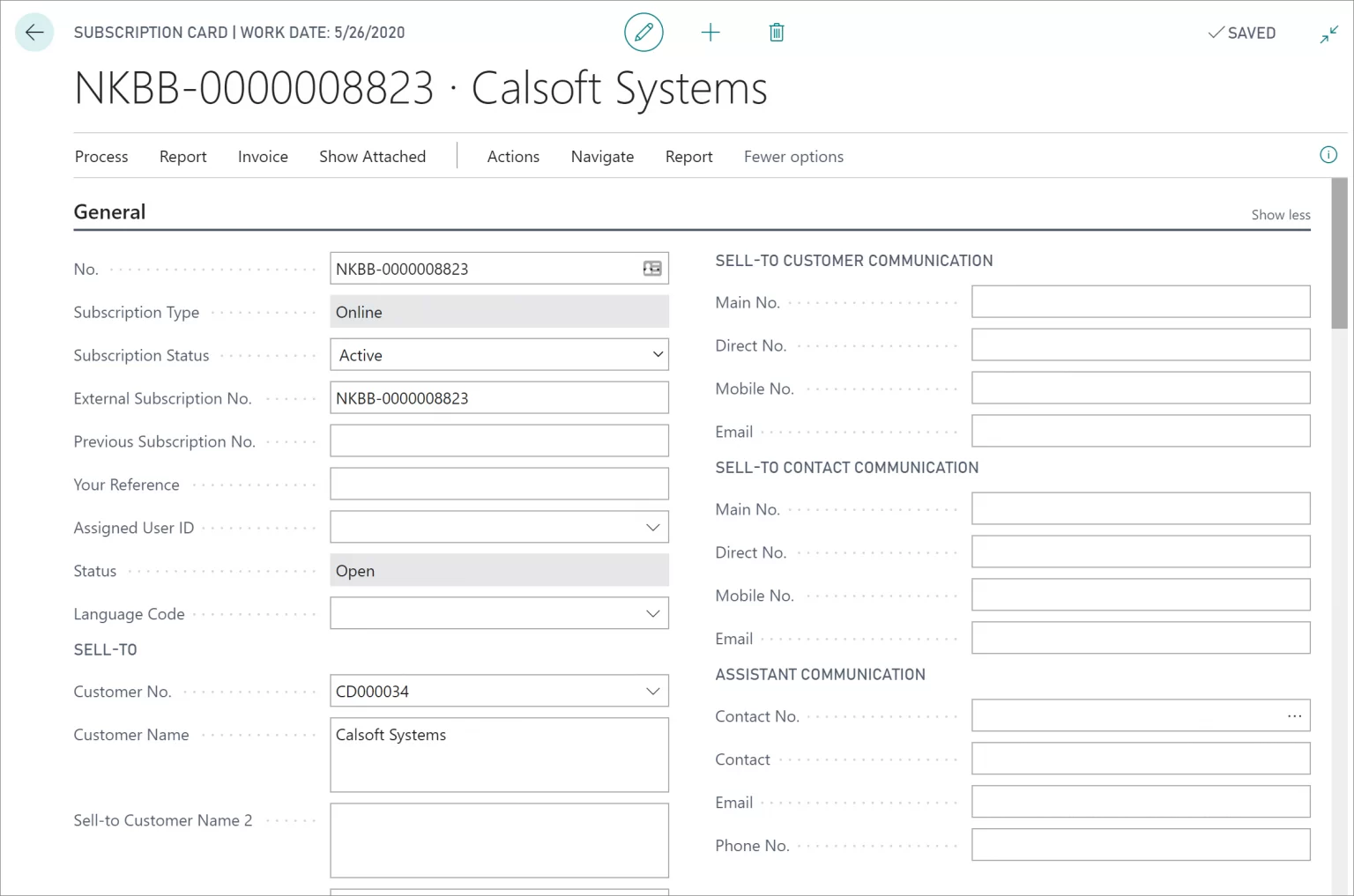Screen dimensions: 1354x896
Task: Click Fewer options in the action bar
Action: point(792,156)
